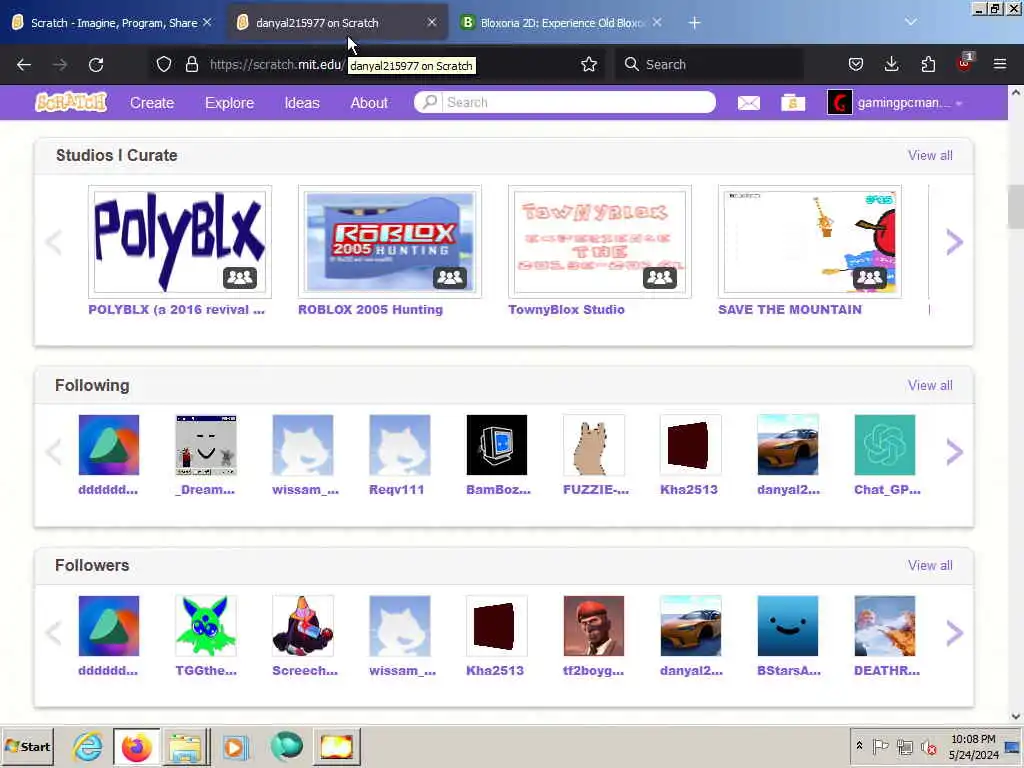The image size is (1024, 768).
Task: Open SAVE THE MOUNTAIN studio link
Action: pos(790,310)
